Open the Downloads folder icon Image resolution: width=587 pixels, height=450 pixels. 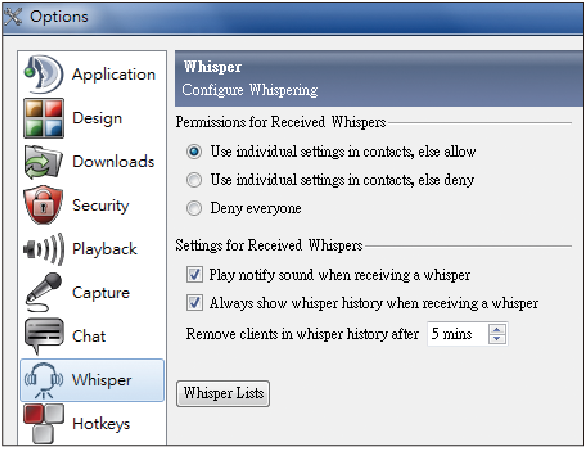[43, 162]
